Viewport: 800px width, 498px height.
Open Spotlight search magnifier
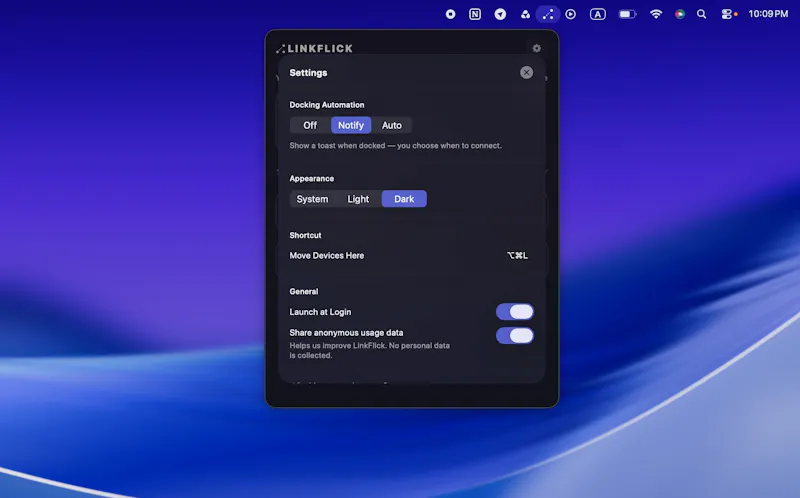click(702, 14)
